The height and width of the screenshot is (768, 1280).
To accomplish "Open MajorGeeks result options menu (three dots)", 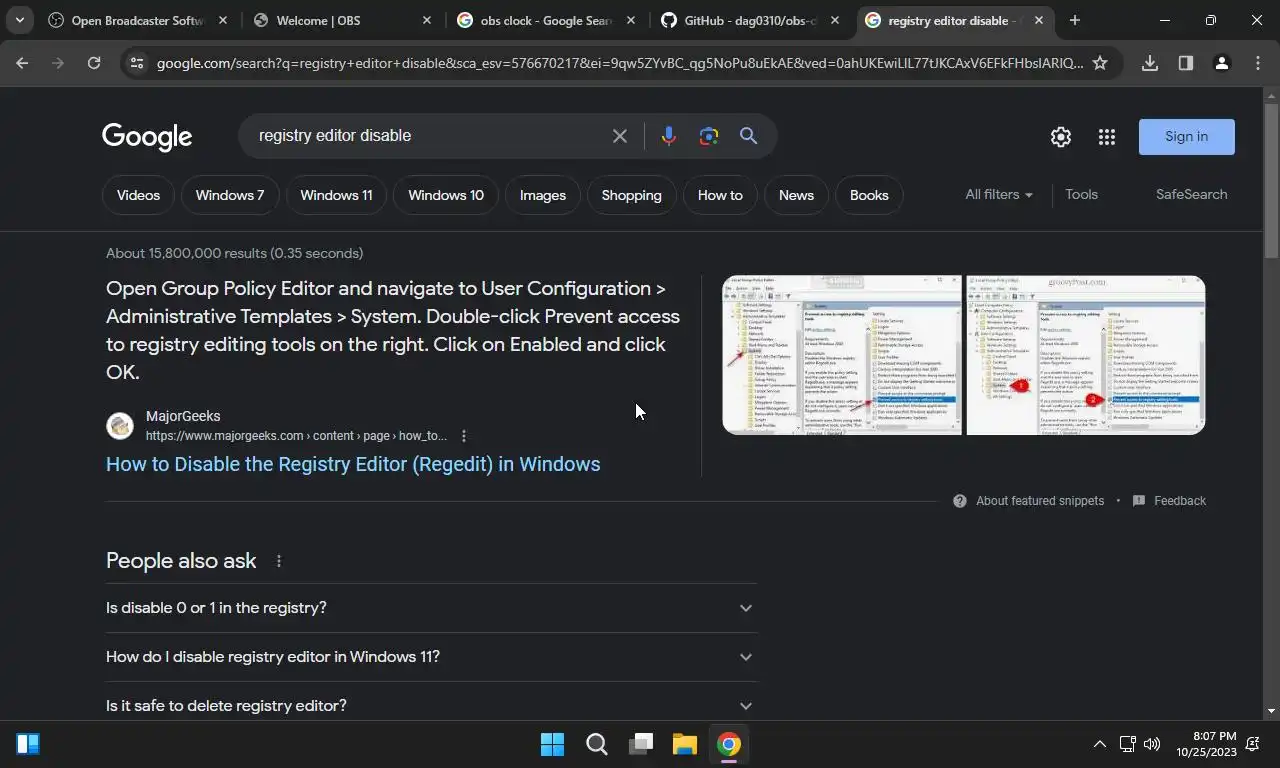I will tap(463, 436).
